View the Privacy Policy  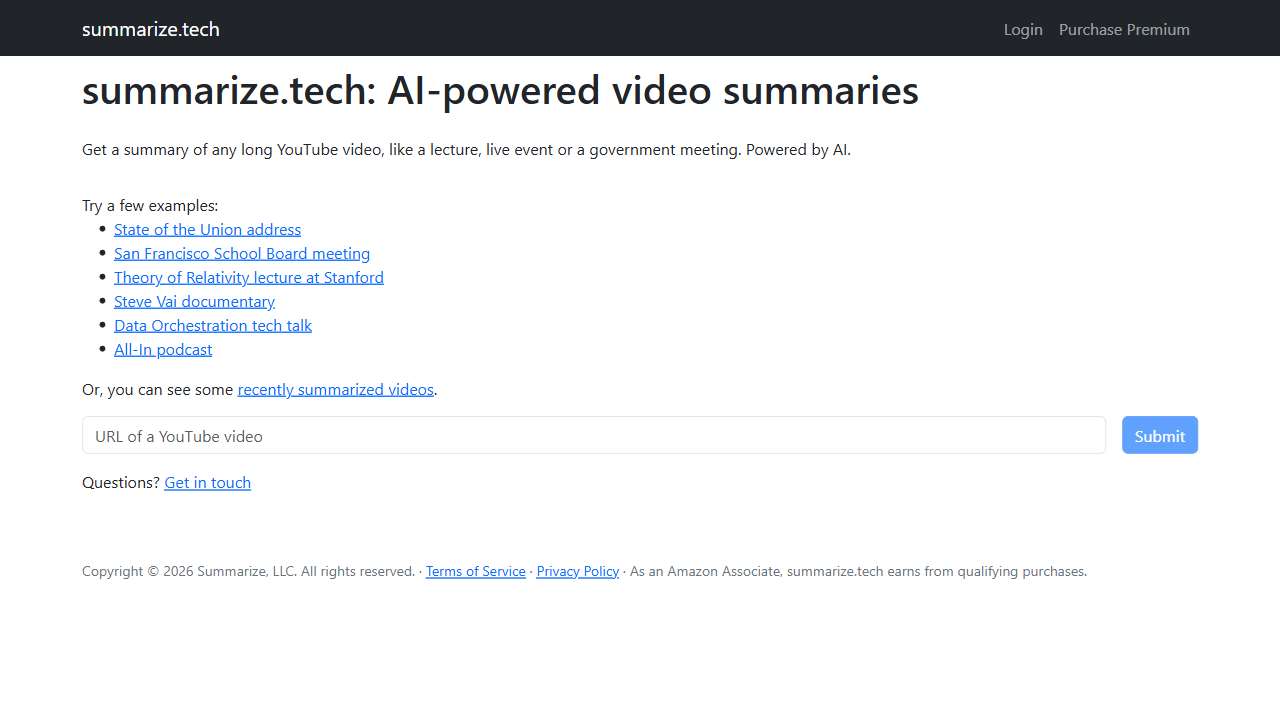(x=577, y=571)
